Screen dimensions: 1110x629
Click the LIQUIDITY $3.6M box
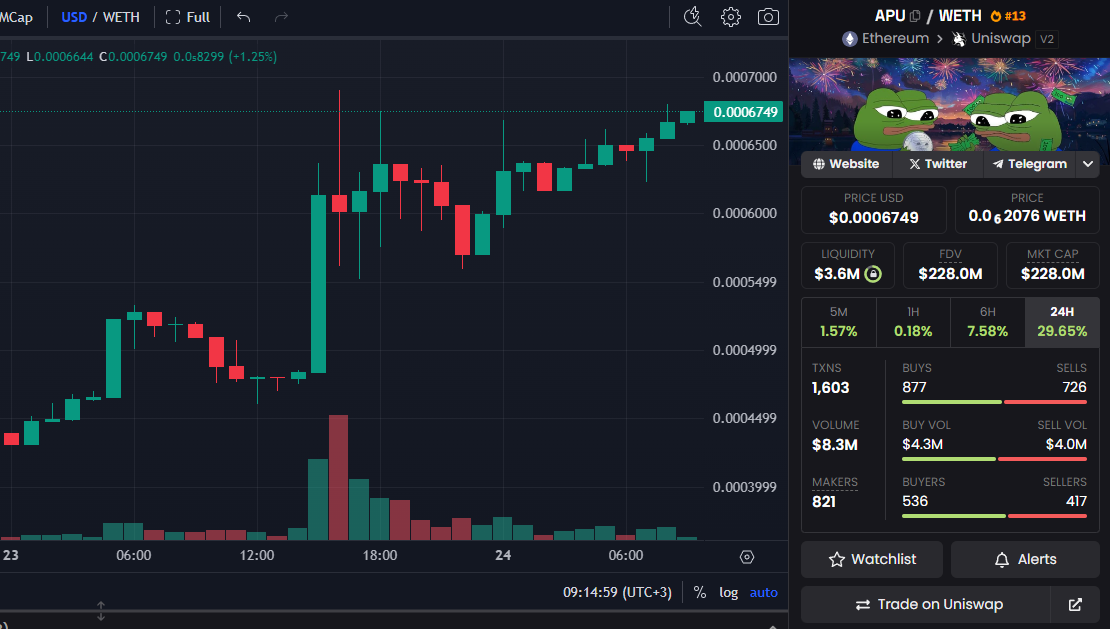tap(848, 265)
